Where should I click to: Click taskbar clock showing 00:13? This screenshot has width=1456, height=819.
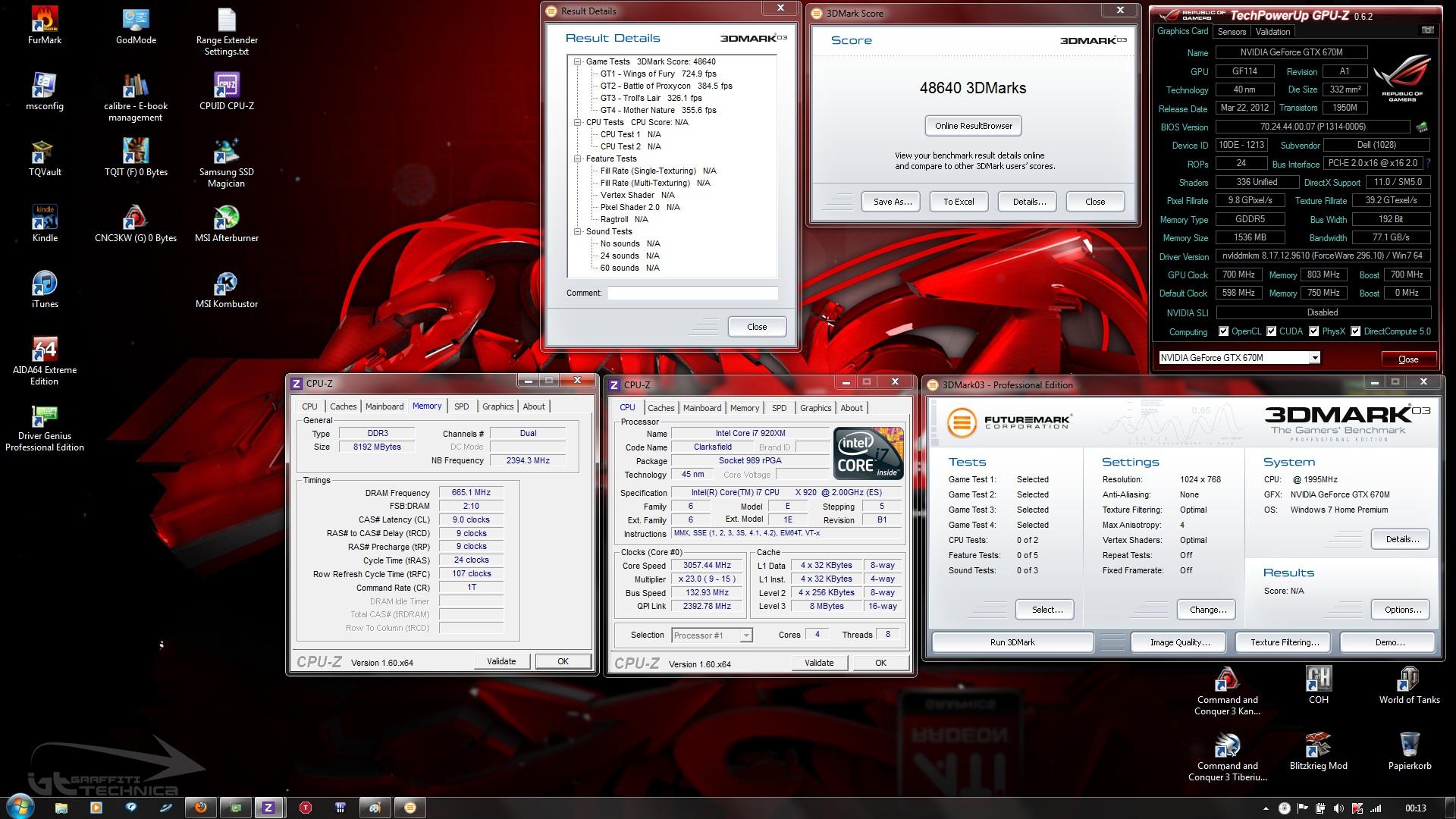point(1415,808)
